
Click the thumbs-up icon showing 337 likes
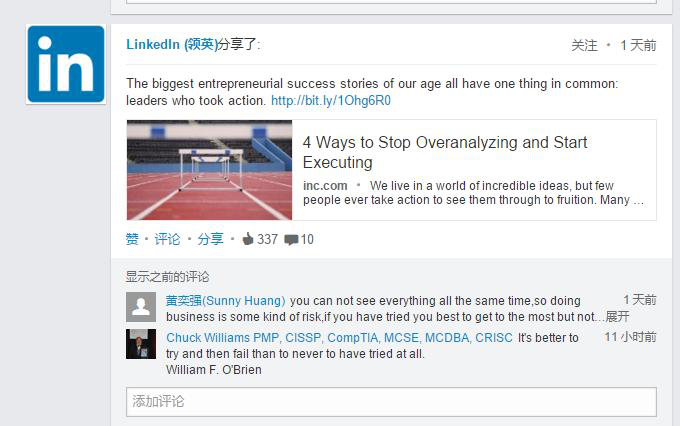pos(248,239)
